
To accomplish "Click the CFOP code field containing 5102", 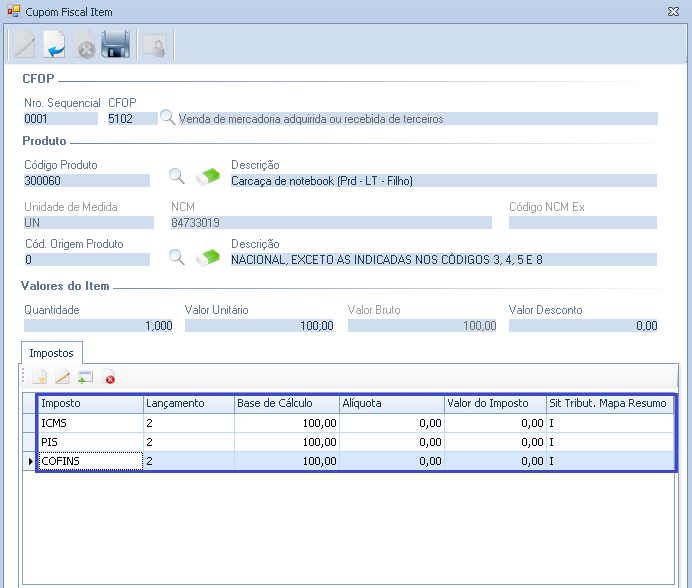I will pos(132,118).
